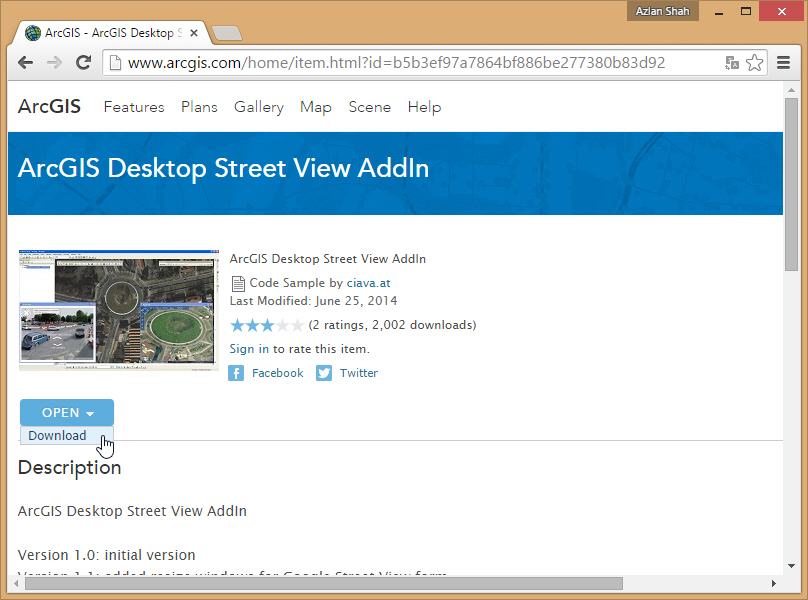Expand the OPEN dropdown button
This screenshot has height=600, width=808.
[67, 412]
